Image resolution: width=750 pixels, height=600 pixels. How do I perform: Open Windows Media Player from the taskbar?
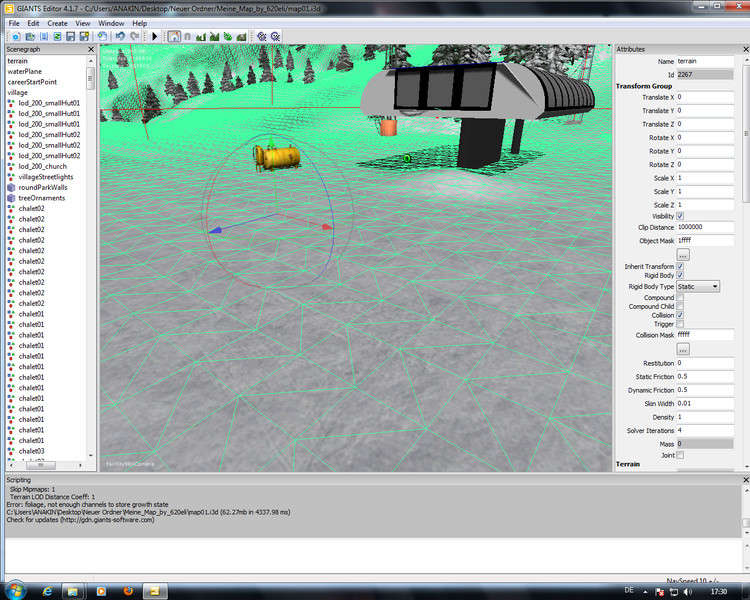(101, 591)
